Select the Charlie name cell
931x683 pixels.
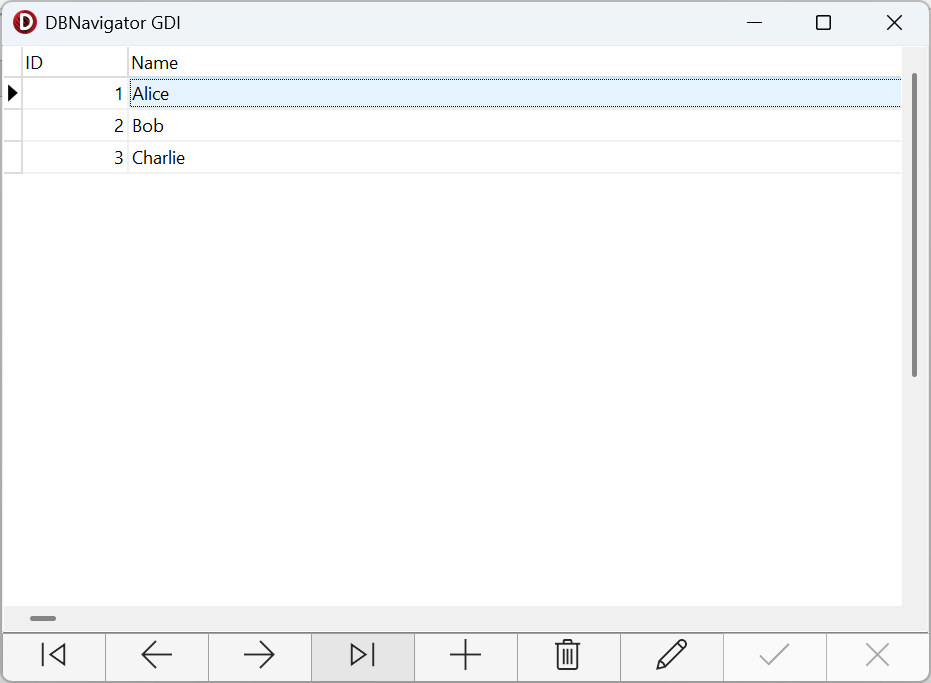[x=515, y=157]
